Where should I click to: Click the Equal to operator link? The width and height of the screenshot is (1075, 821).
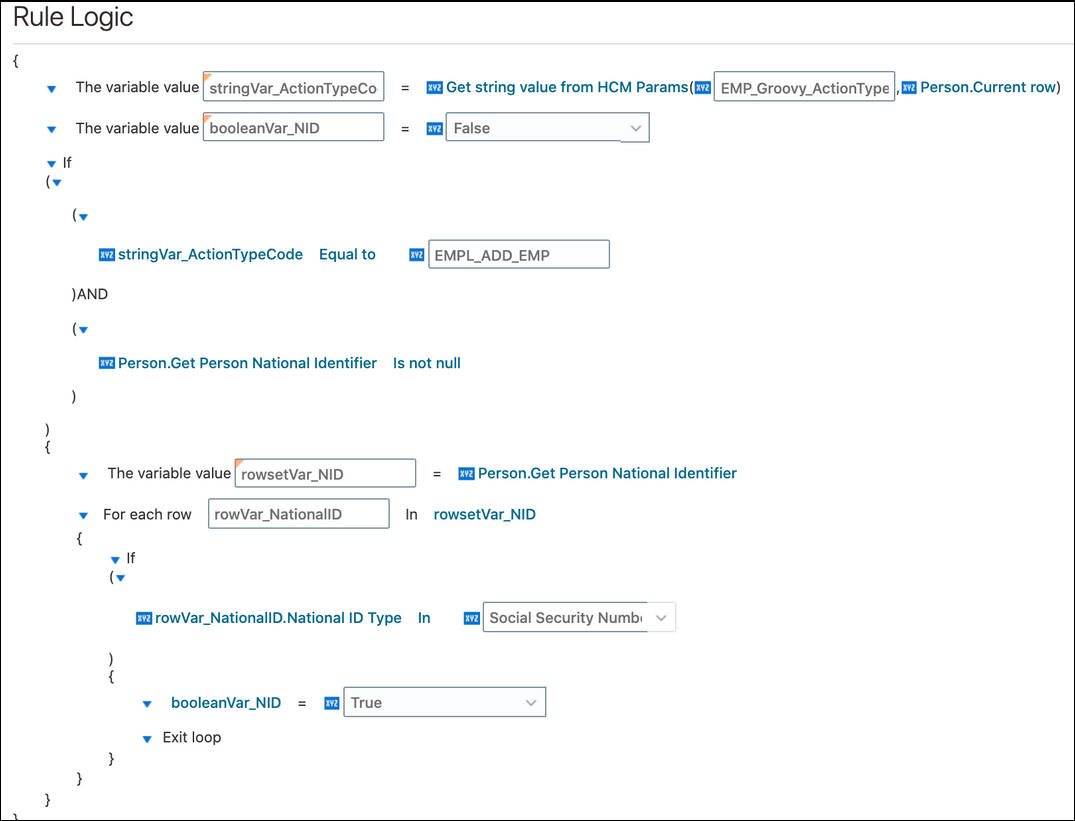pos(347,255)
